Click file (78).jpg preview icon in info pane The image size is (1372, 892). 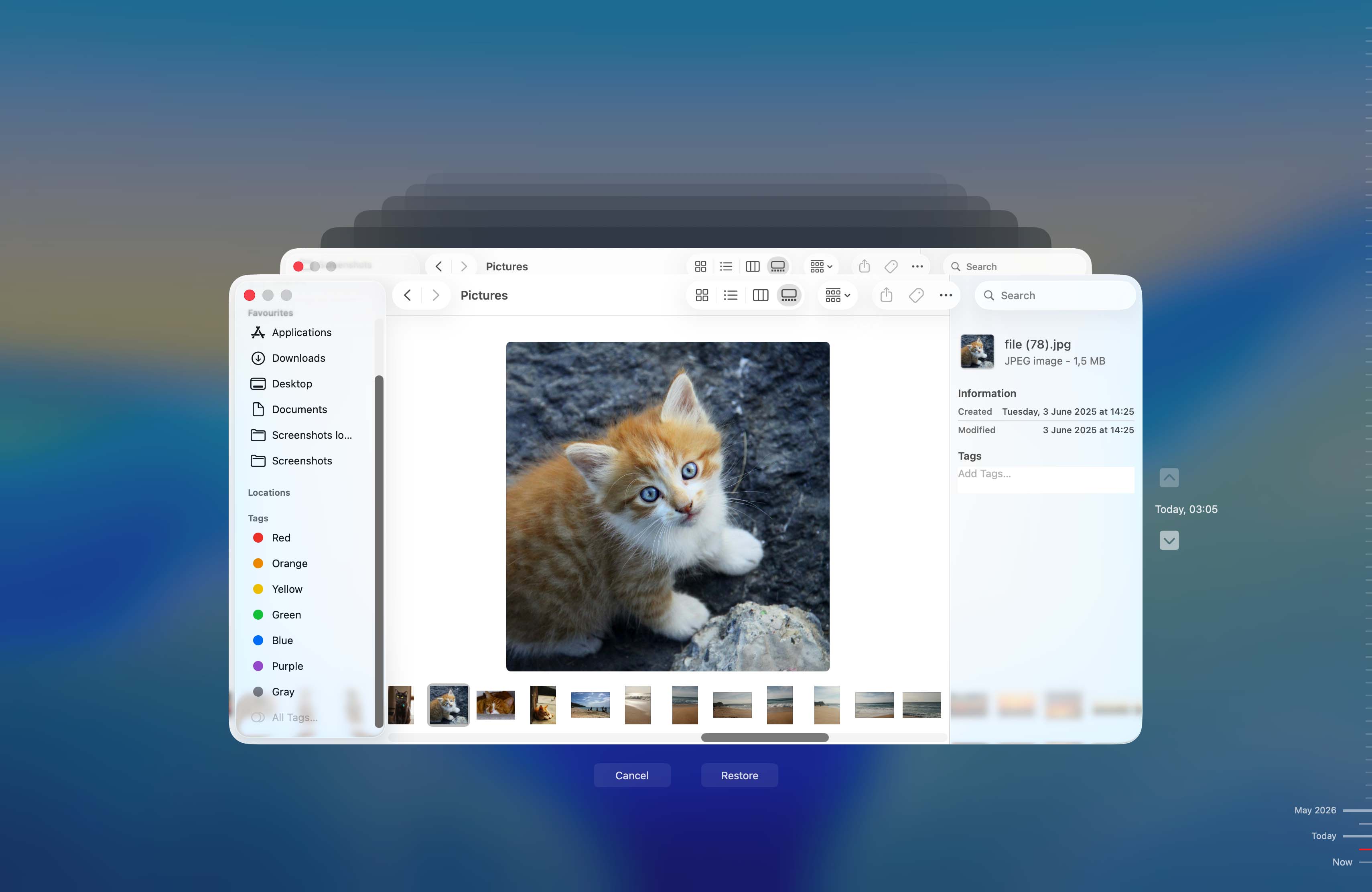[976, 351]
